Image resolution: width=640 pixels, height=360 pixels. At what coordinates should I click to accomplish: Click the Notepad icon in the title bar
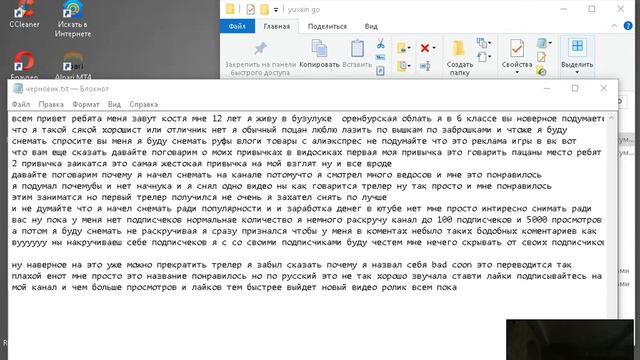tap(18, 88)
